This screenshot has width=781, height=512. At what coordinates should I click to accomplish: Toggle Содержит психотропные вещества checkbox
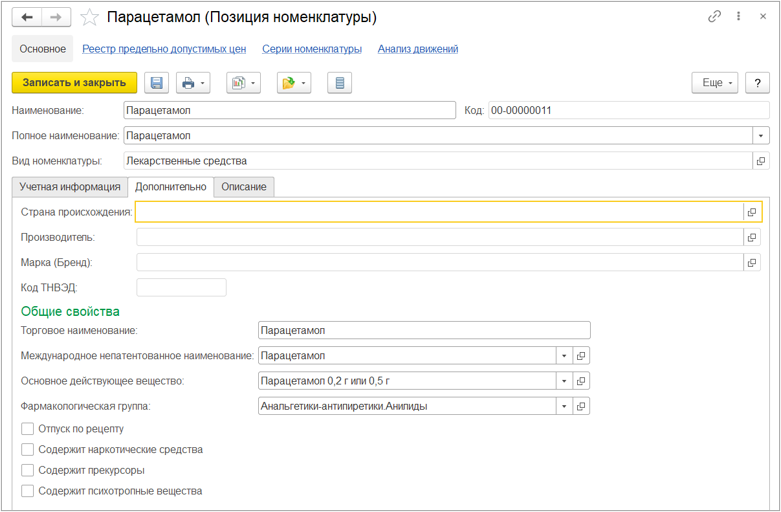[x=27, y=491]
